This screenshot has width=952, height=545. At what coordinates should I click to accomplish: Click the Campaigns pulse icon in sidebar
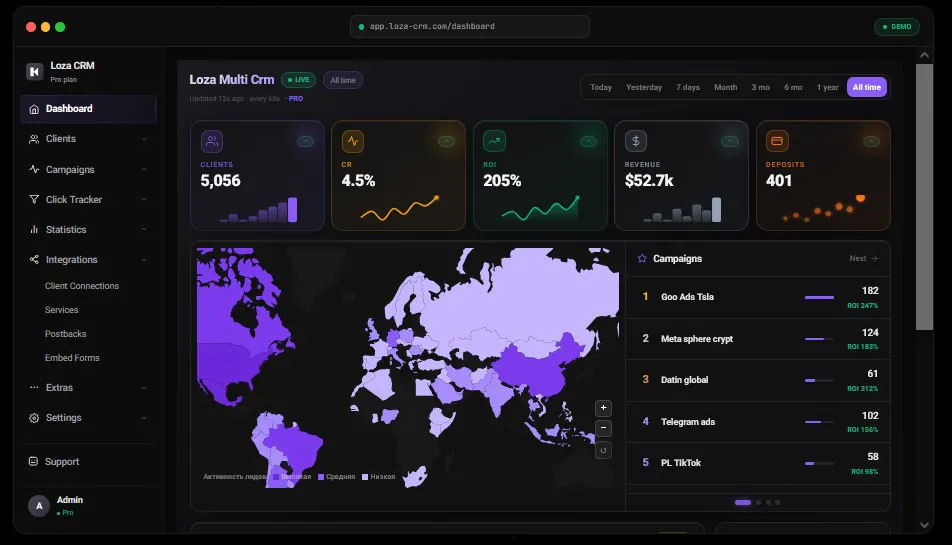coord(34,169)
